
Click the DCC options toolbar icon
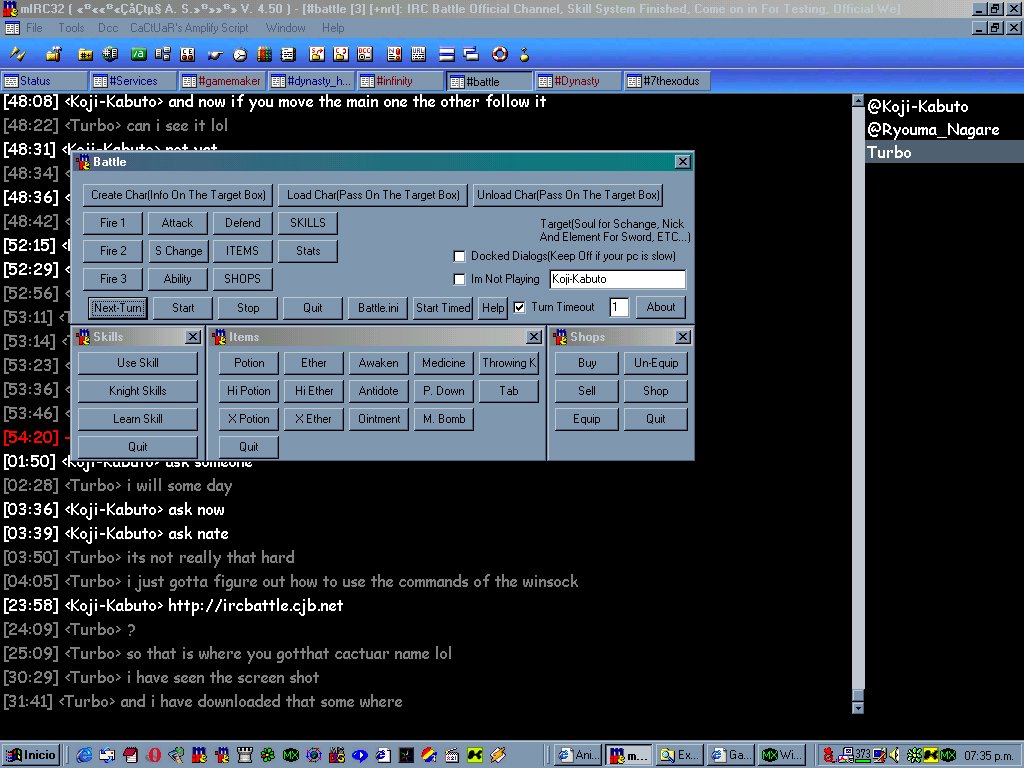[x=365, y=53]
